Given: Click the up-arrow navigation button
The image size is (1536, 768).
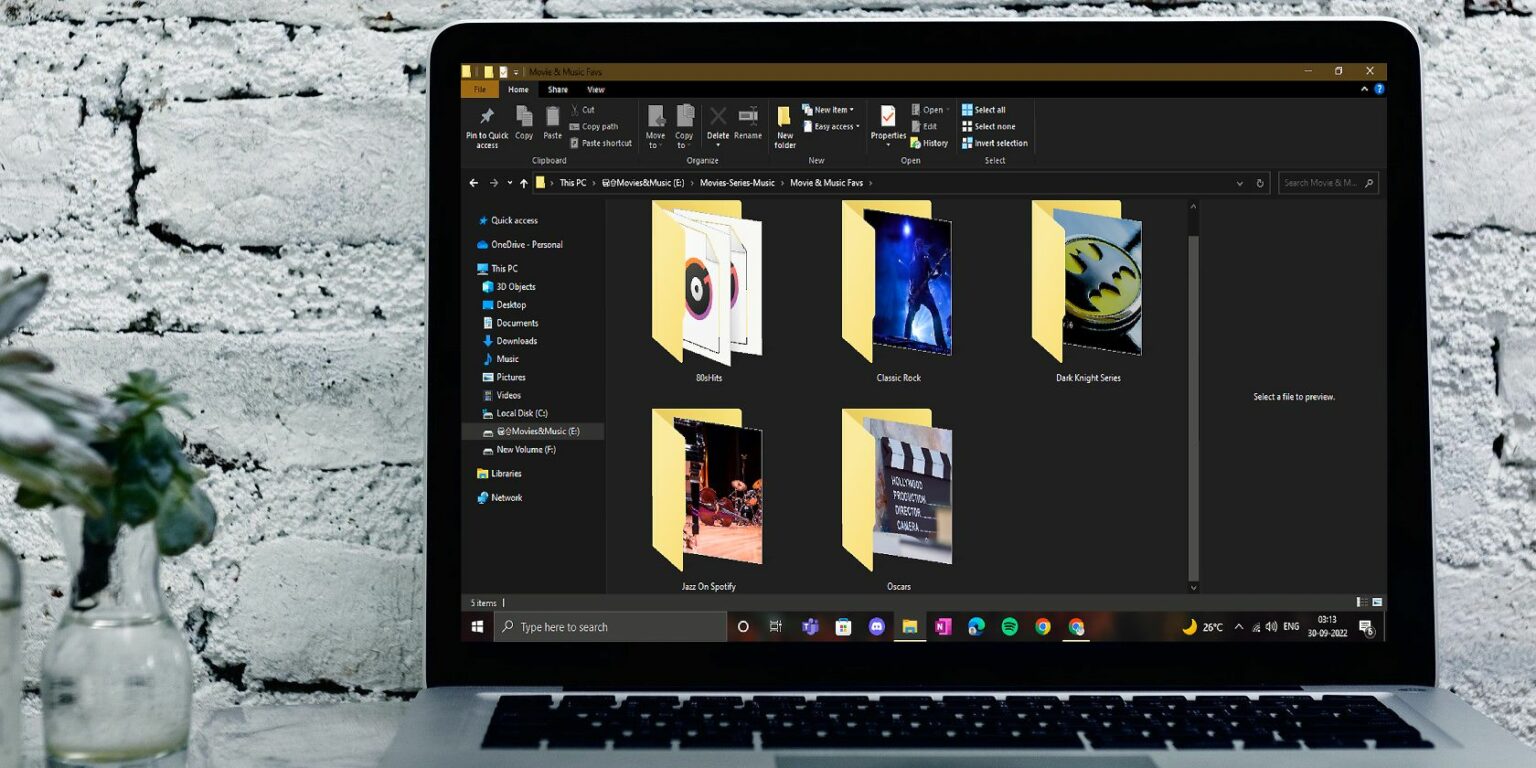Looking at the screenshot, I should (523, 183).
